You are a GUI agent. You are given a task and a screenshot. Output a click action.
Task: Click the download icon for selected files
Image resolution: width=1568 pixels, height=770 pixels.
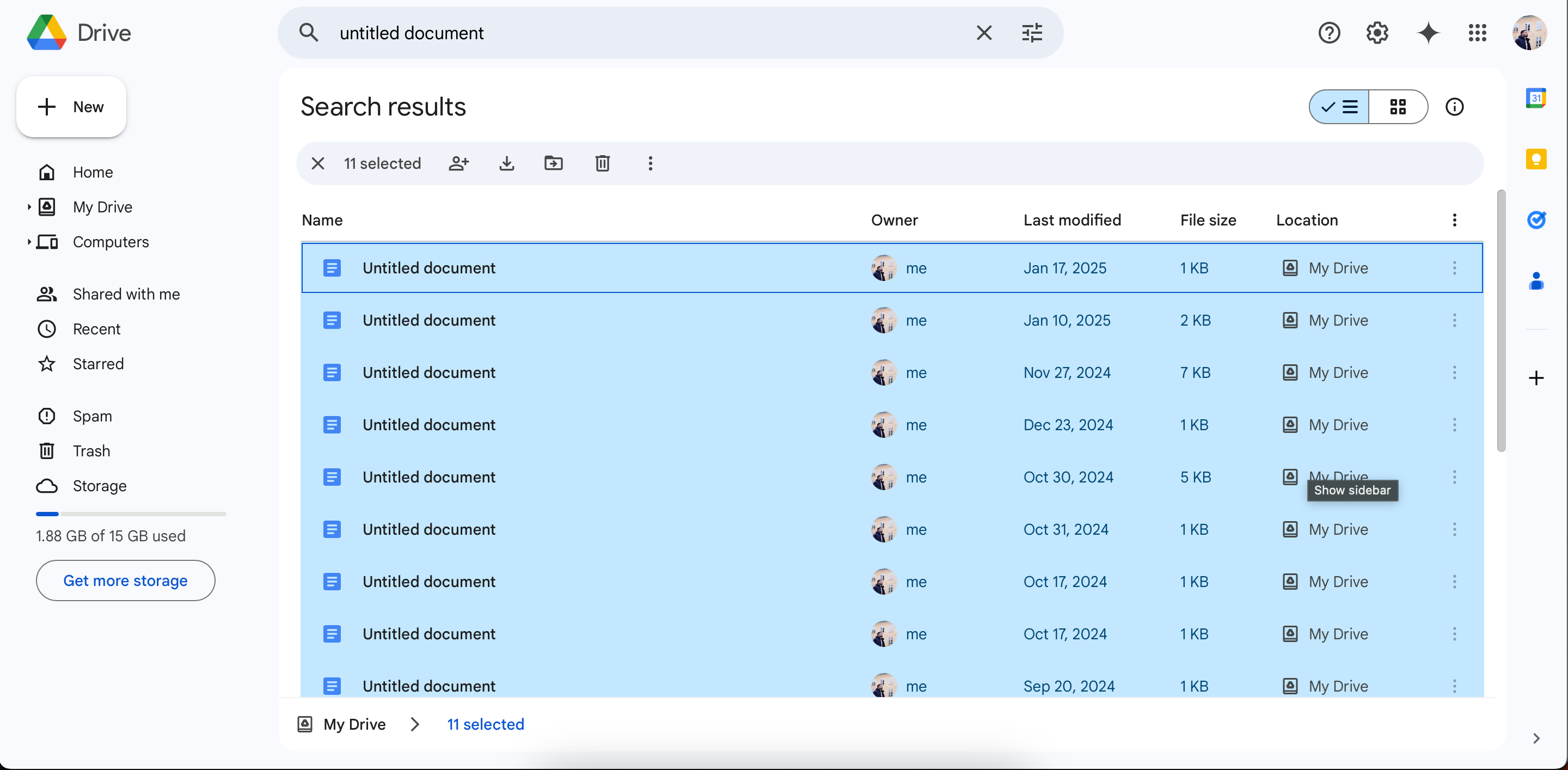(x=507, y=163)
